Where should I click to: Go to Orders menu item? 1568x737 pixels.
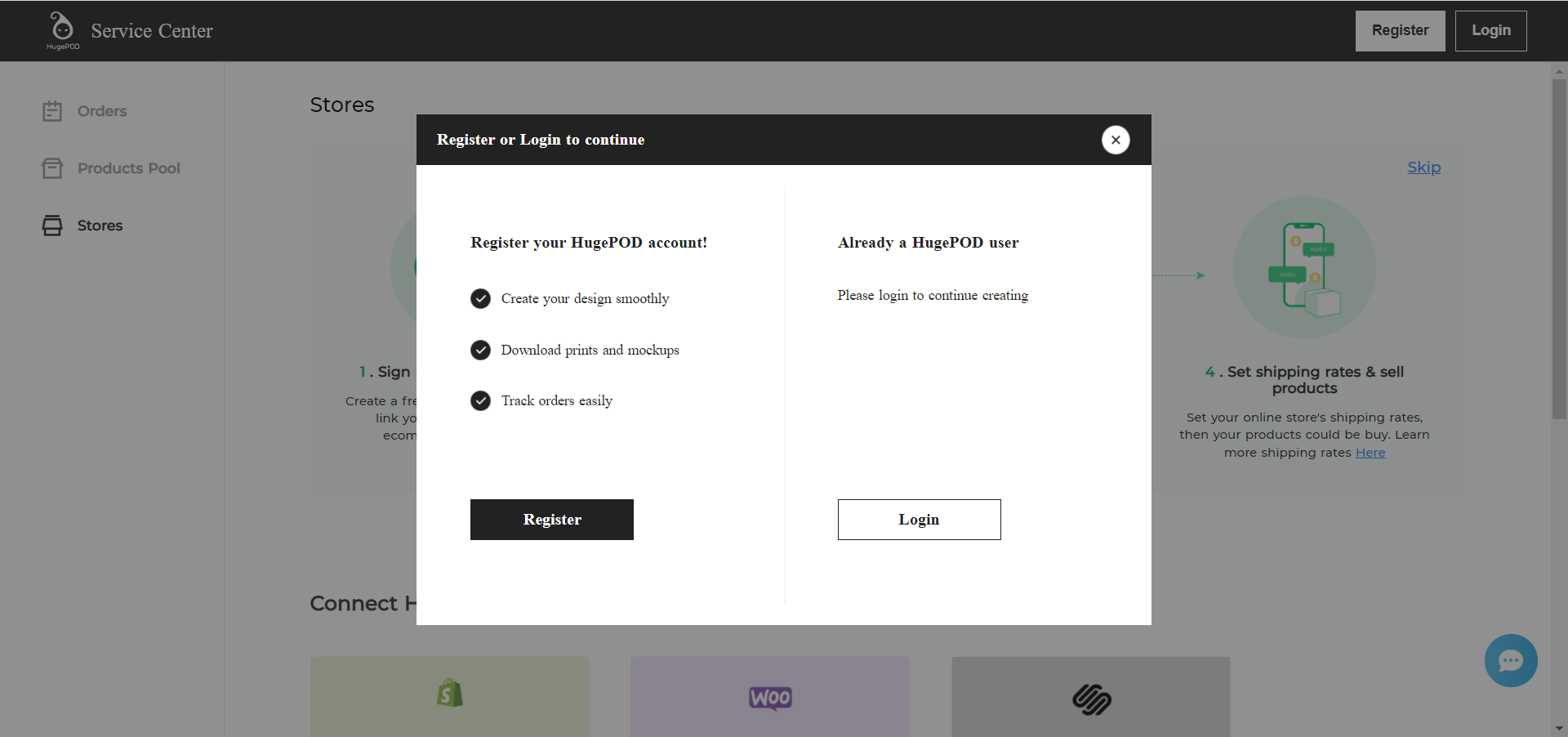click(x=102, y=111)
